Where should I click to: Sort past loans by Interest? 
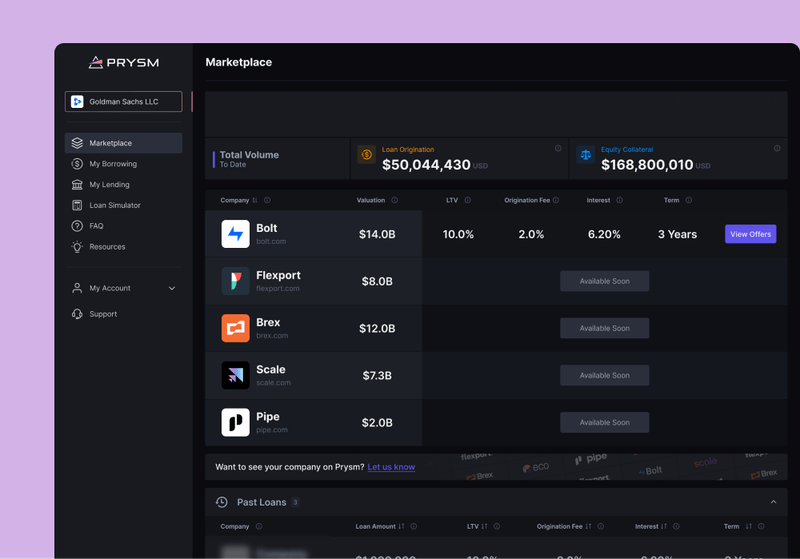(664, 526)
